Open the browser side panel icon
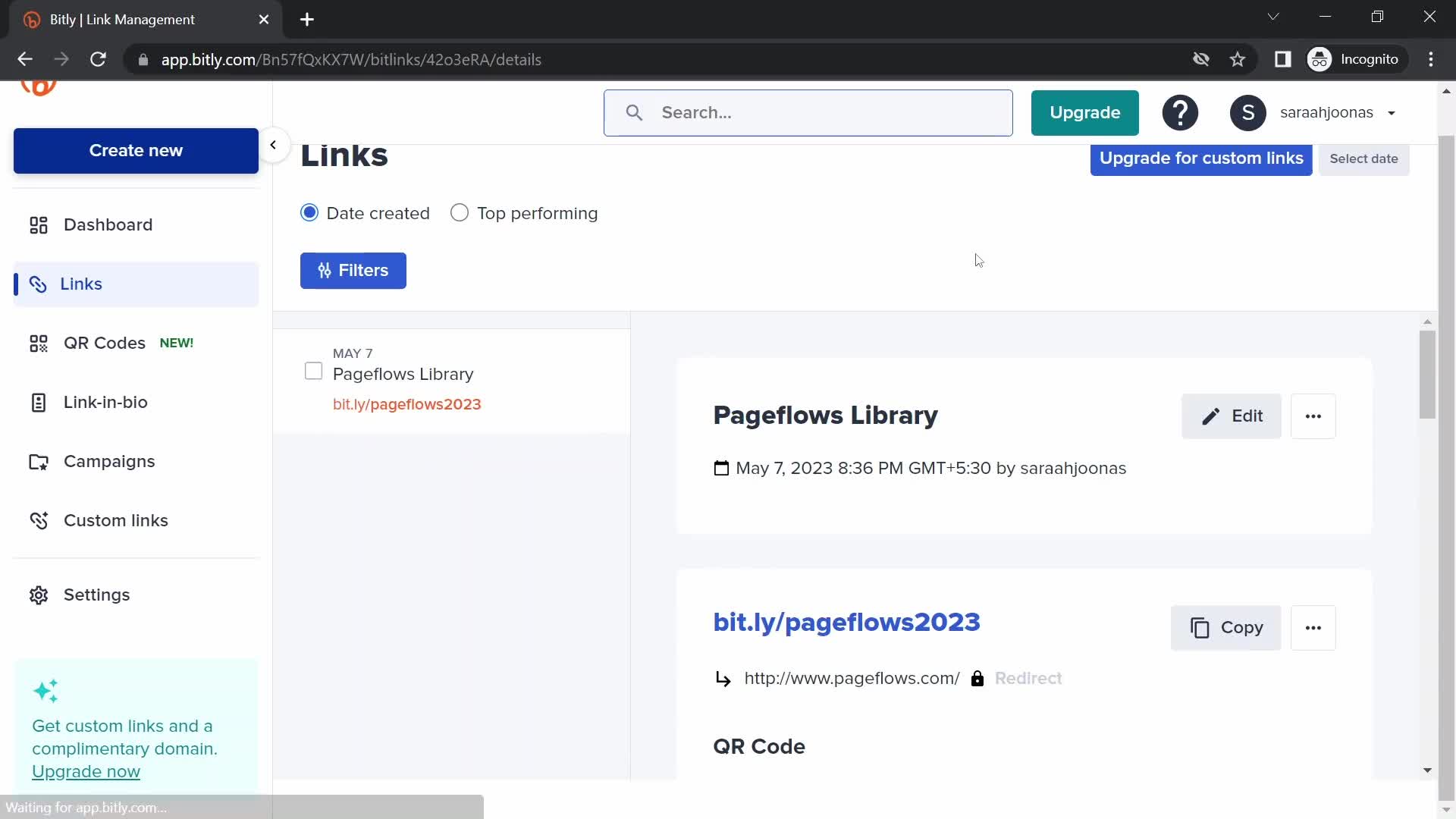The height and width of the screenshot is (819, 1456). point(1282,59)
